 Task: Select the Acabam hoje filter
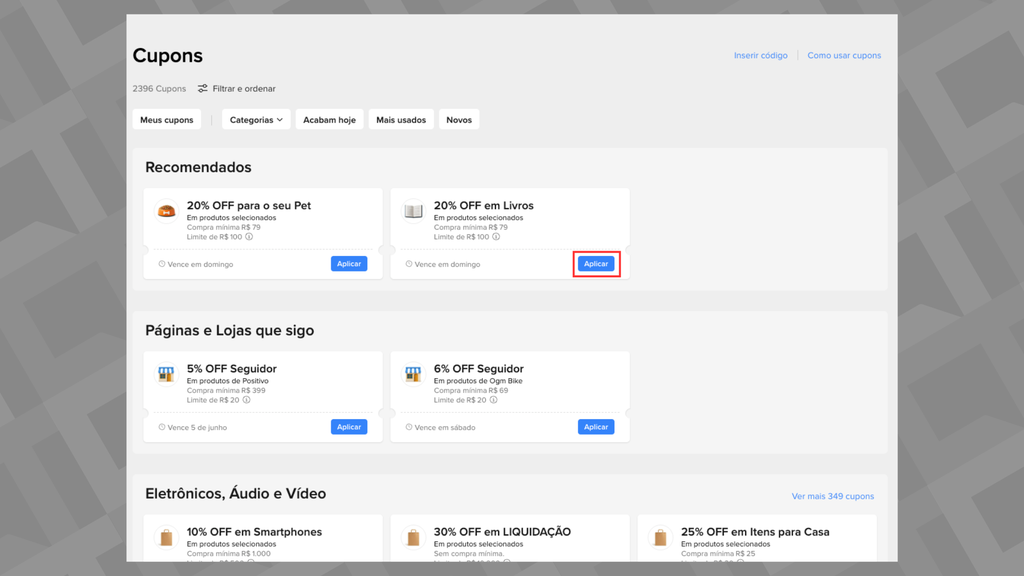[329, 120]
